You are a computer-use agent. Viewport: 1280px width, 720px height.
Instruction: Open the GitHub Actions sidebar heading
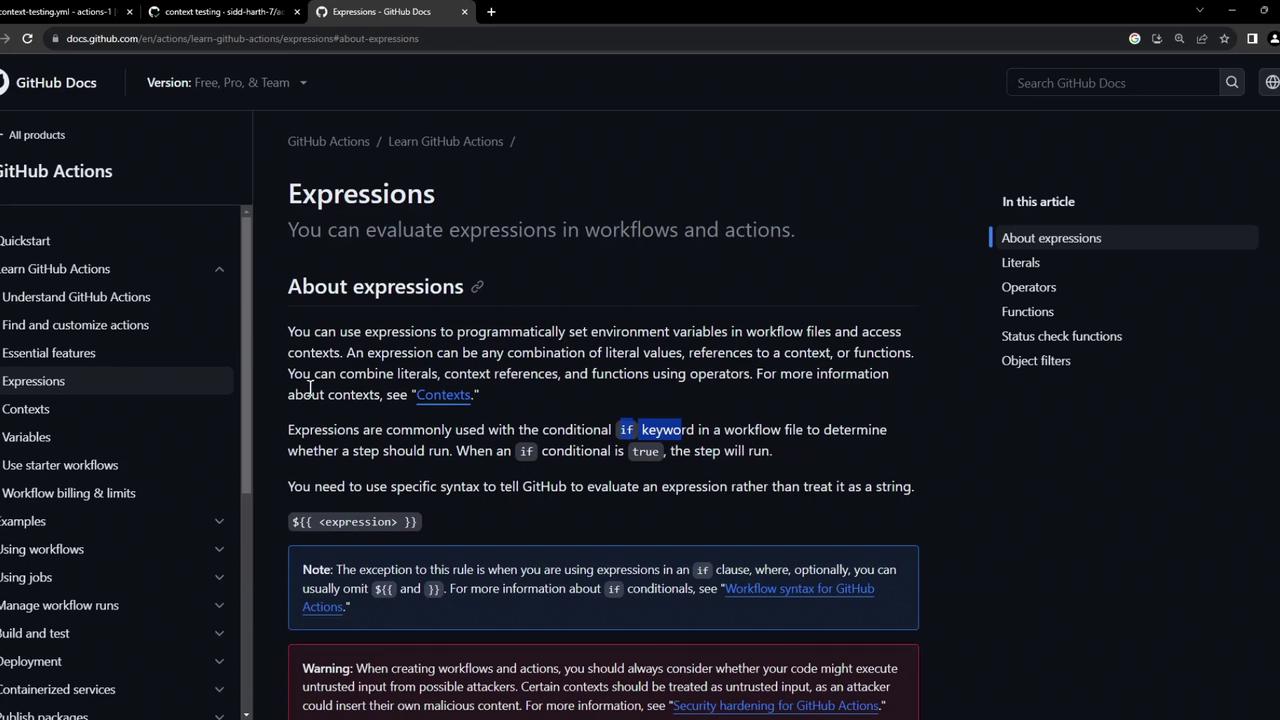click(x=55, y=171)
